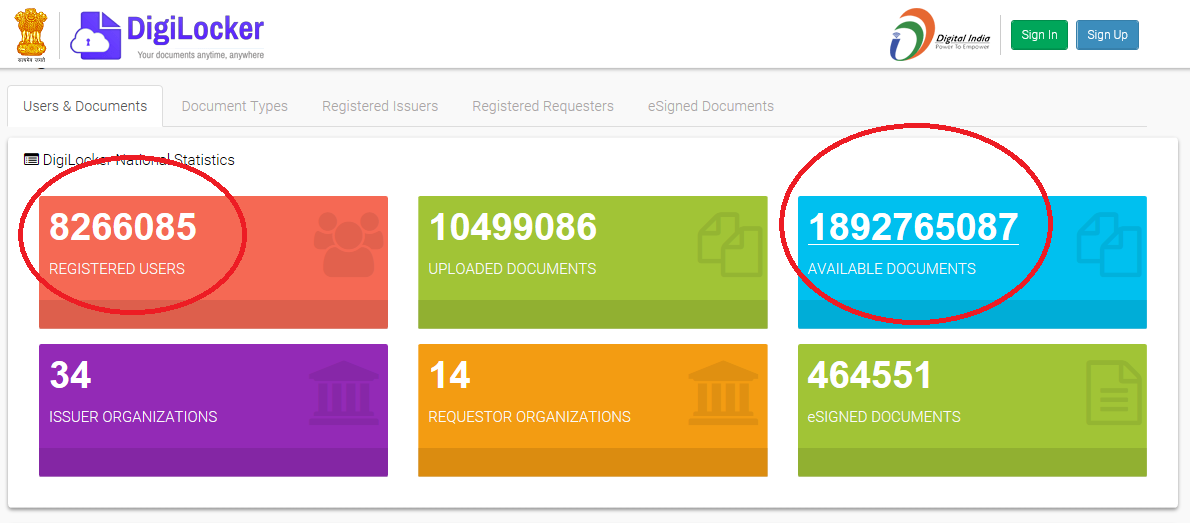Click the 'Your documents anytime, anywhere' tagline
Image resolution: width=1190 pixels, height=523 pixels.
pyautogui.click(x=200, y=55)
